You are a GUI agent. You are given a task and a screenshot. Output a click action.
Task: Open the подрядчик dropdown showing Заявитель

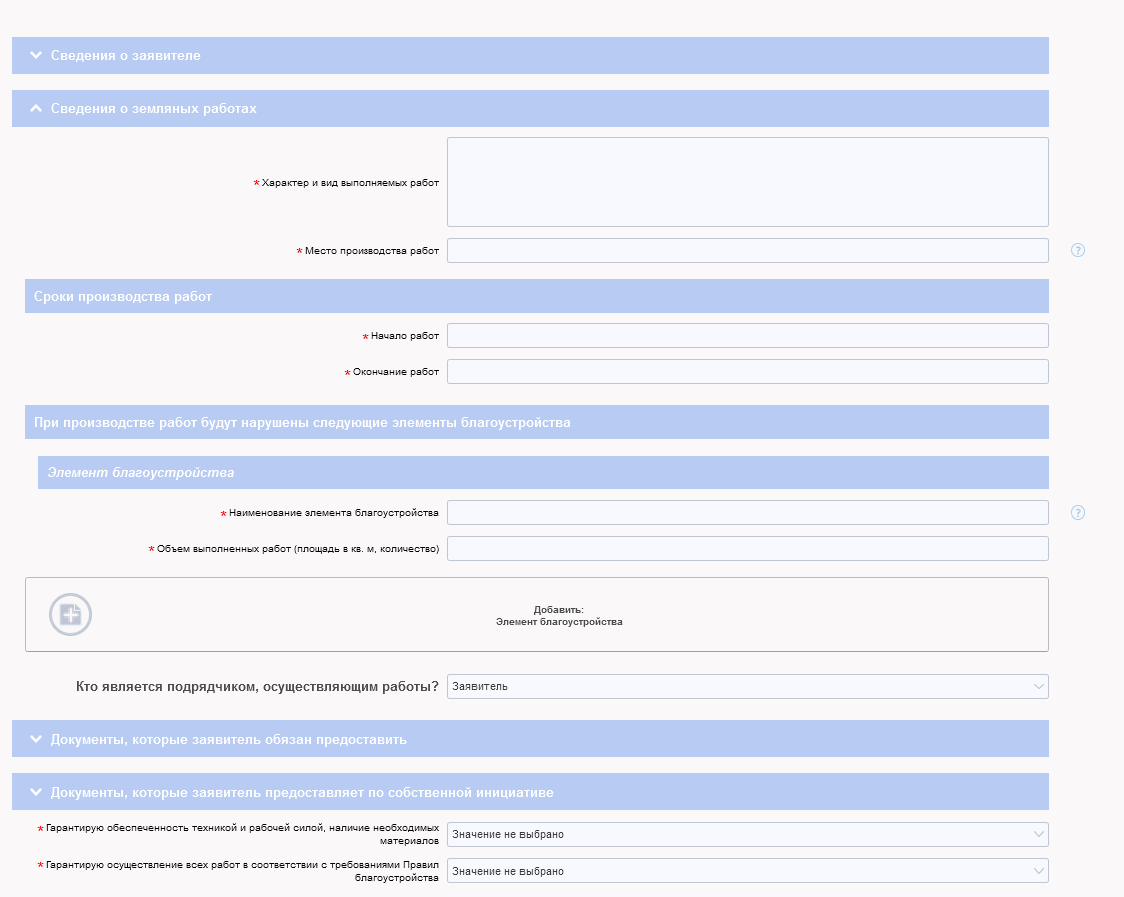tap(747, 686)
